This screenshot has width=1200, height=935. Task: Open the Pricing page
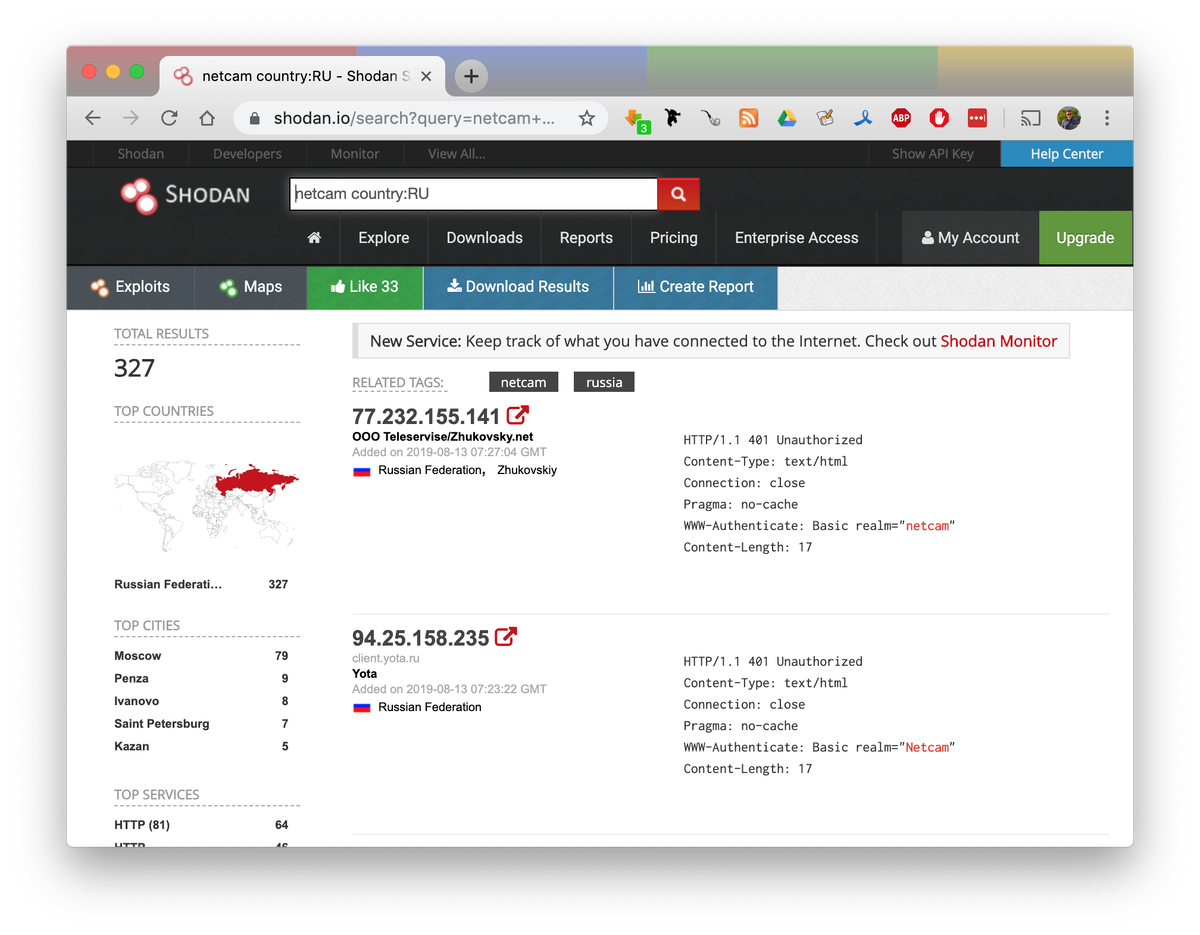coord(674,237)
